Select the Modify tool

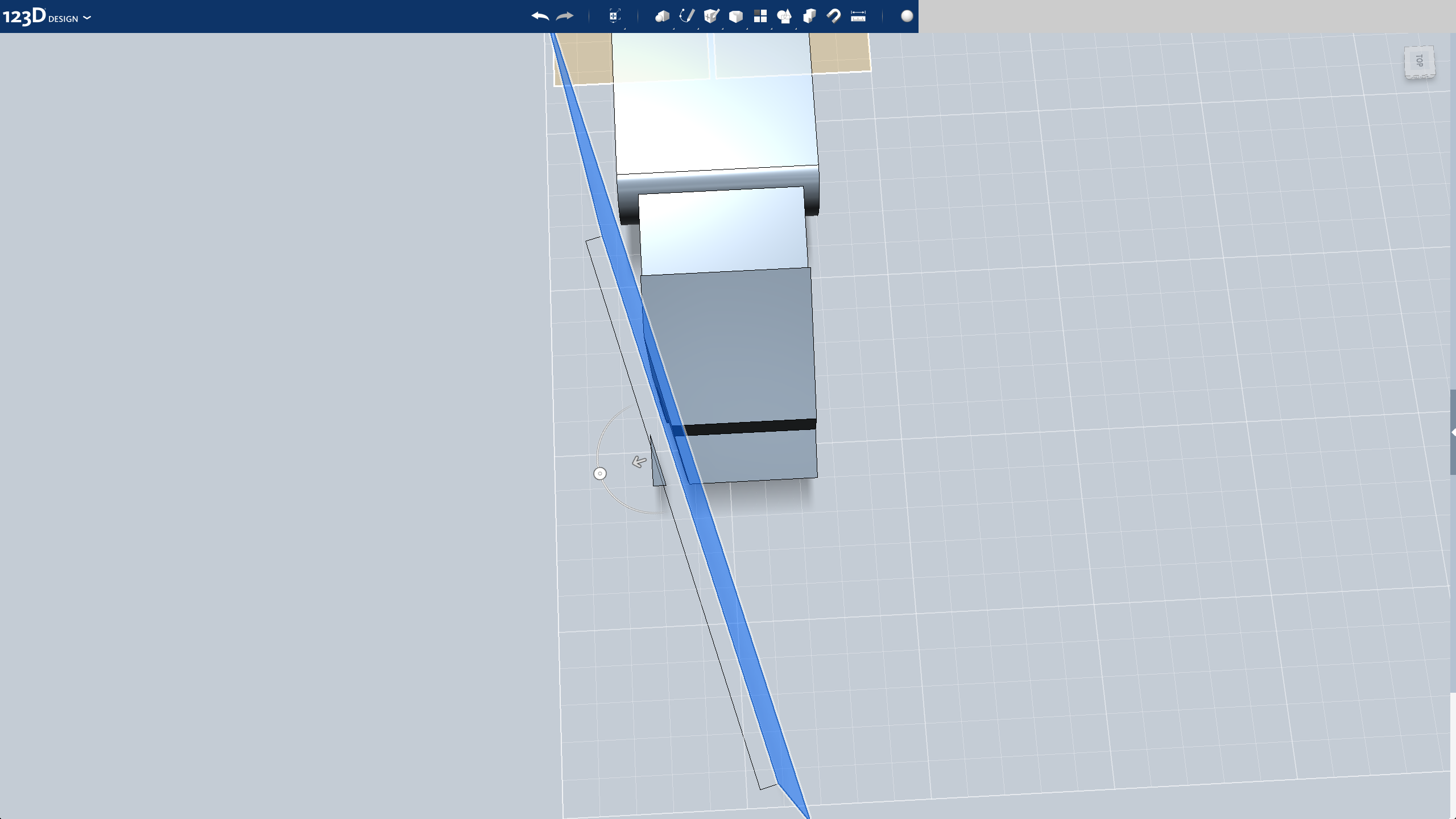[736, 16]
